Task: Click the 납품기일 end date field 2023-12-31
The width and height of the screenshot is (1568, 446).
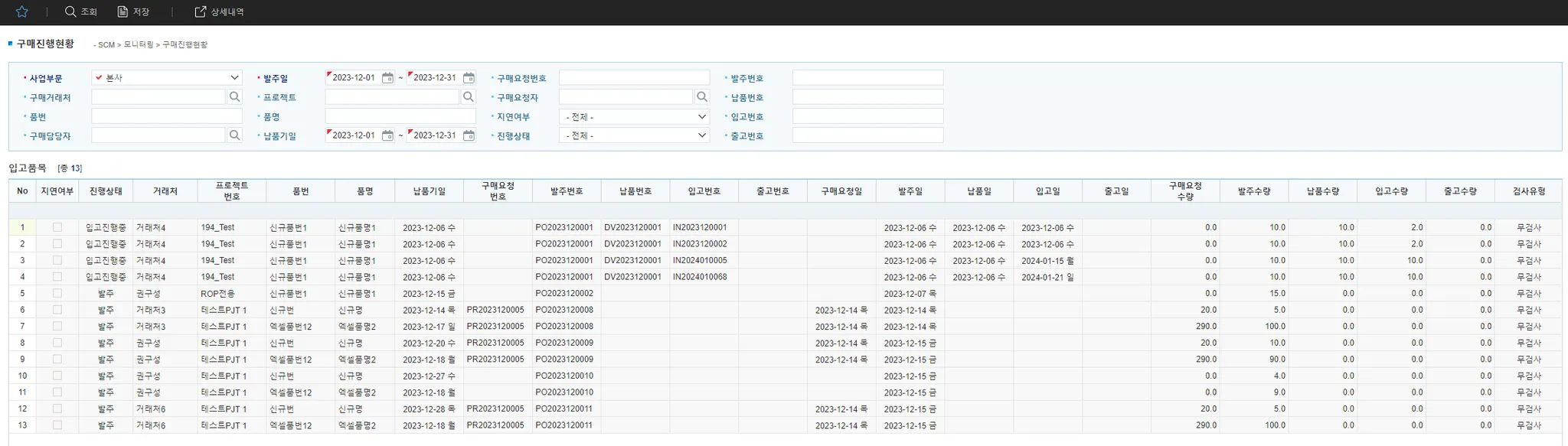Action: click(435, 135)
